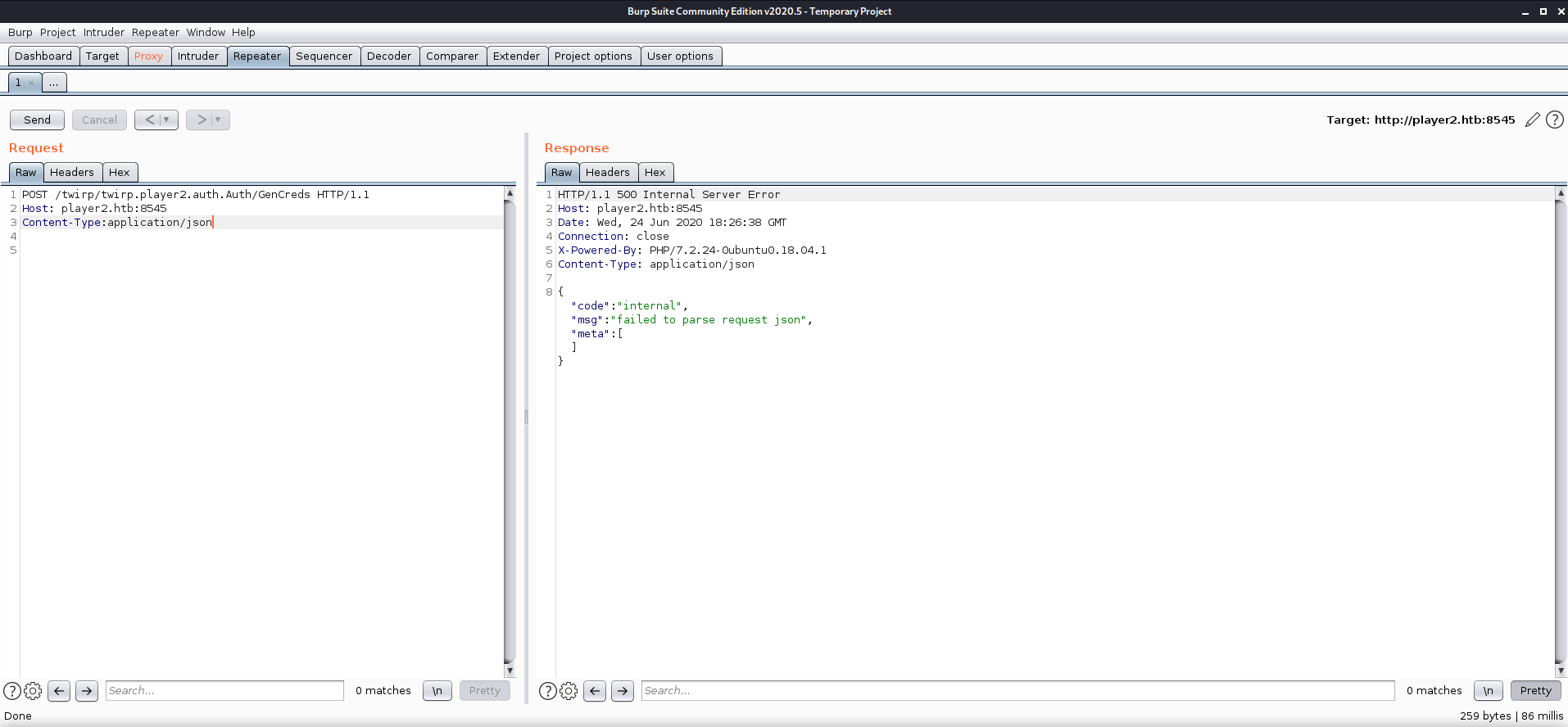Open the Help menu

coord(243,33)
